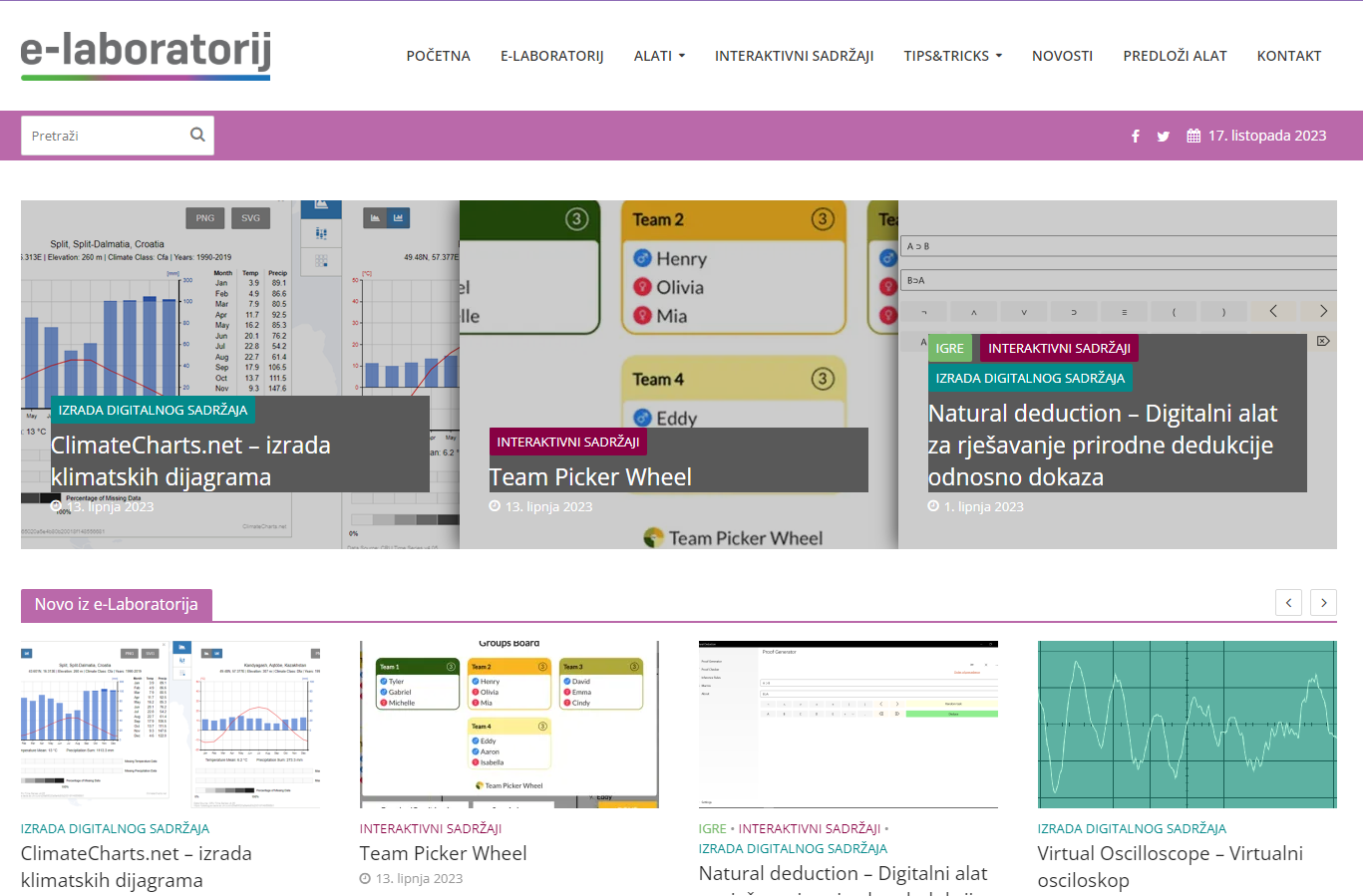Viewport: 1363px width, 896px height.
Task: Open INTERAKTIVNI SADRŽAJI in the top navigation
Action: coord(794,56)
